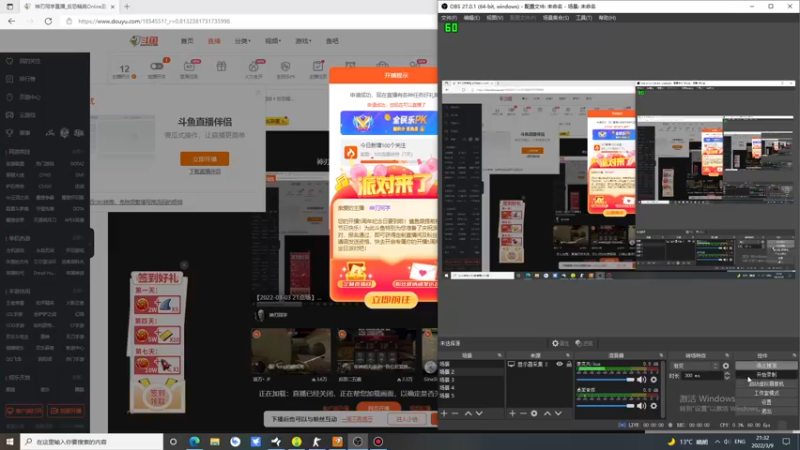Add a new source with the plus icon

coord(512,413)
